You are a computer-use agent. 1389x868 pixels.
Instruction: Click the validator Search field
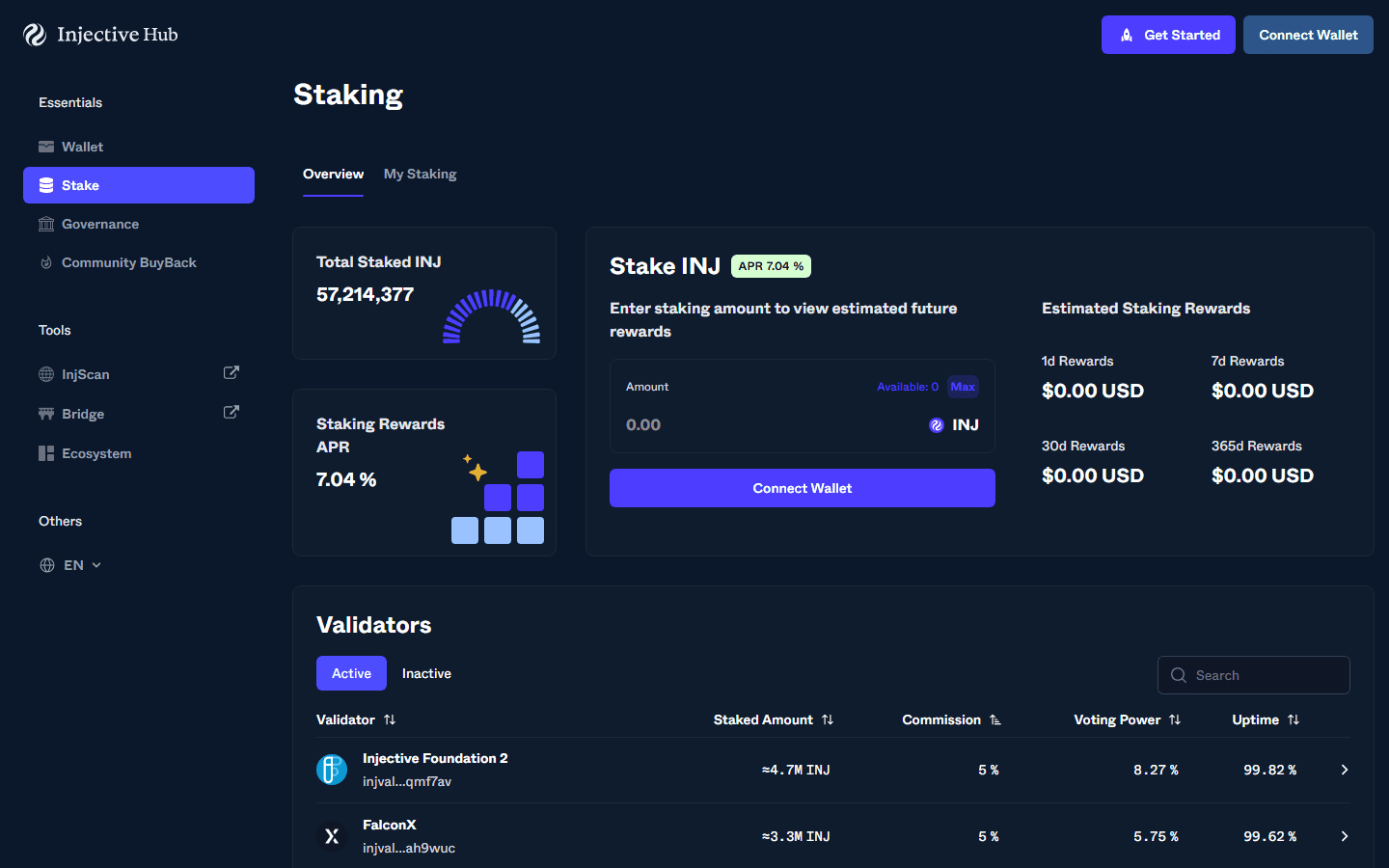pos(1254,675)
